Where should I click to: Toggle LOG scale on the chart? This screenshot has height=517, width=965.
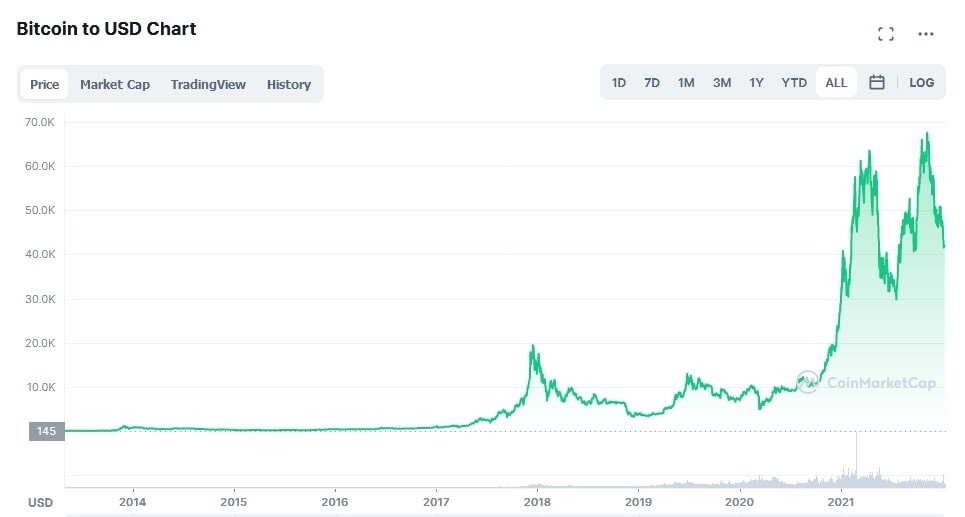point(921,82)
